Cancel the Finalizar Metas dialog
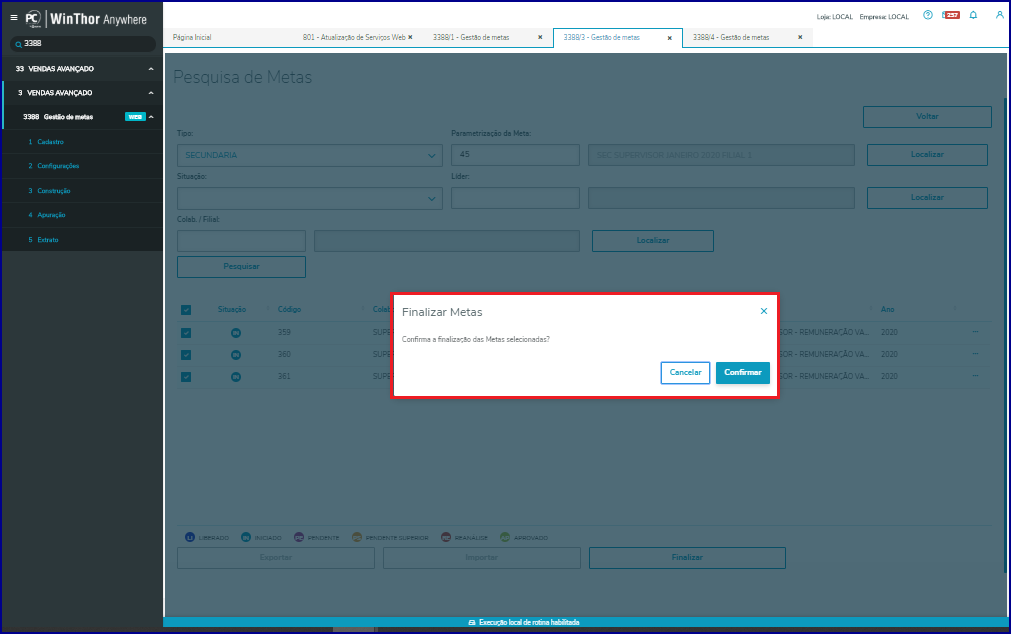 coord(685,373)
